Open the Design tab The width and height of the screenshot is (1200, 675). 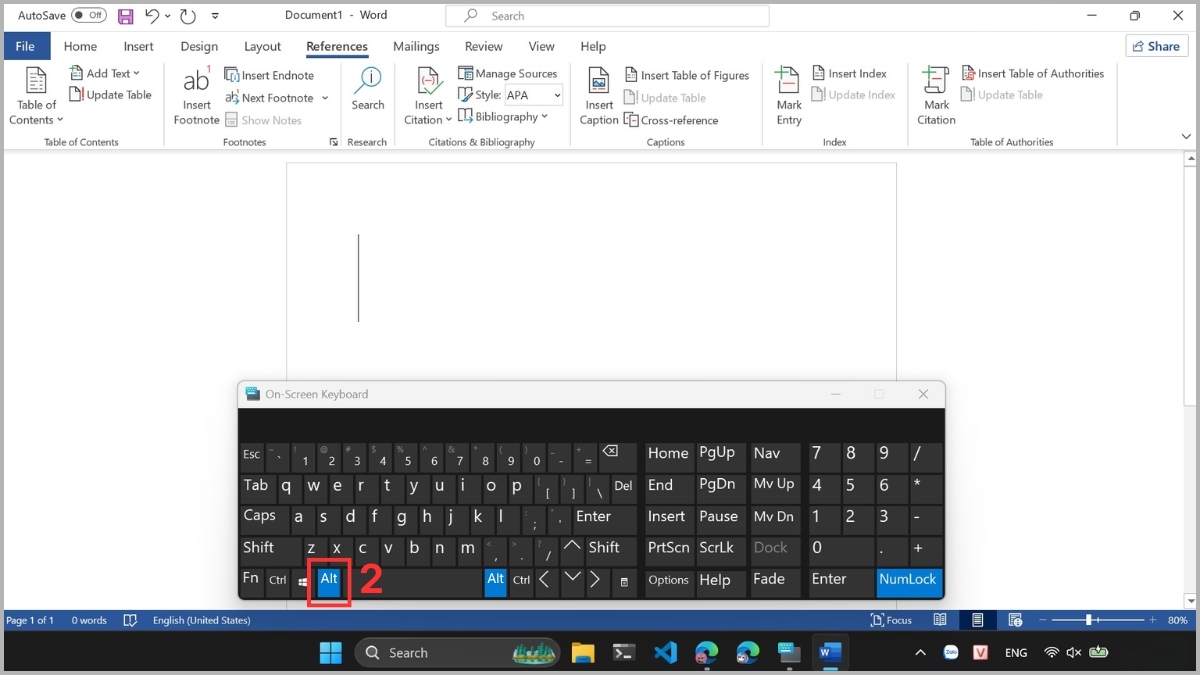point(199,46)
